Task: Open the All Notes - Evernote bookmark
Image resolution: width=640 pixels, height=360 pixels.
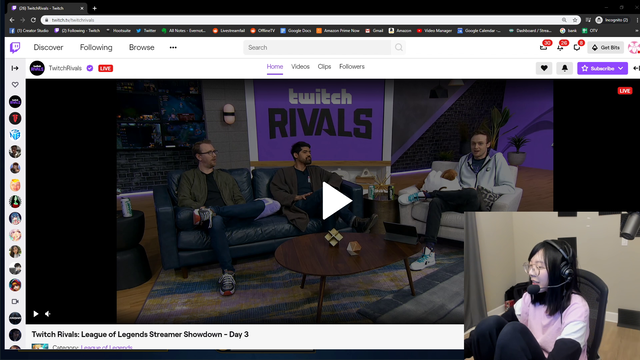Action: point(184,31)
